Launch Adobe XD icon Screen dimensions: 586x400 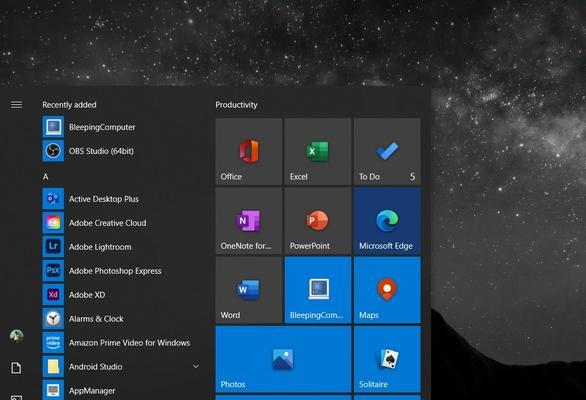pyautogui.click(x=53, y=294)
